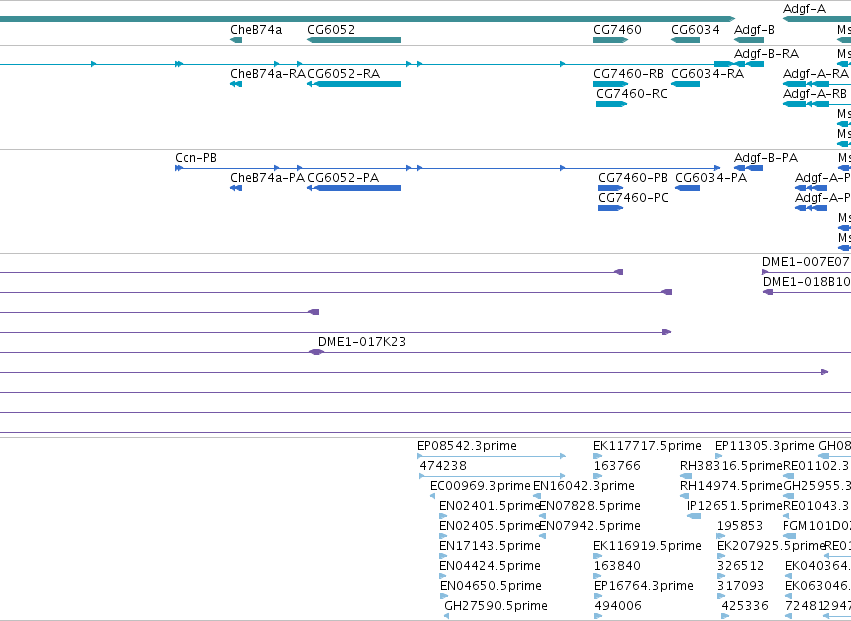Screen dimensions: 851x621
Task: Click the CG6052-RA transcript bar
Action: [x=354, y=84]
